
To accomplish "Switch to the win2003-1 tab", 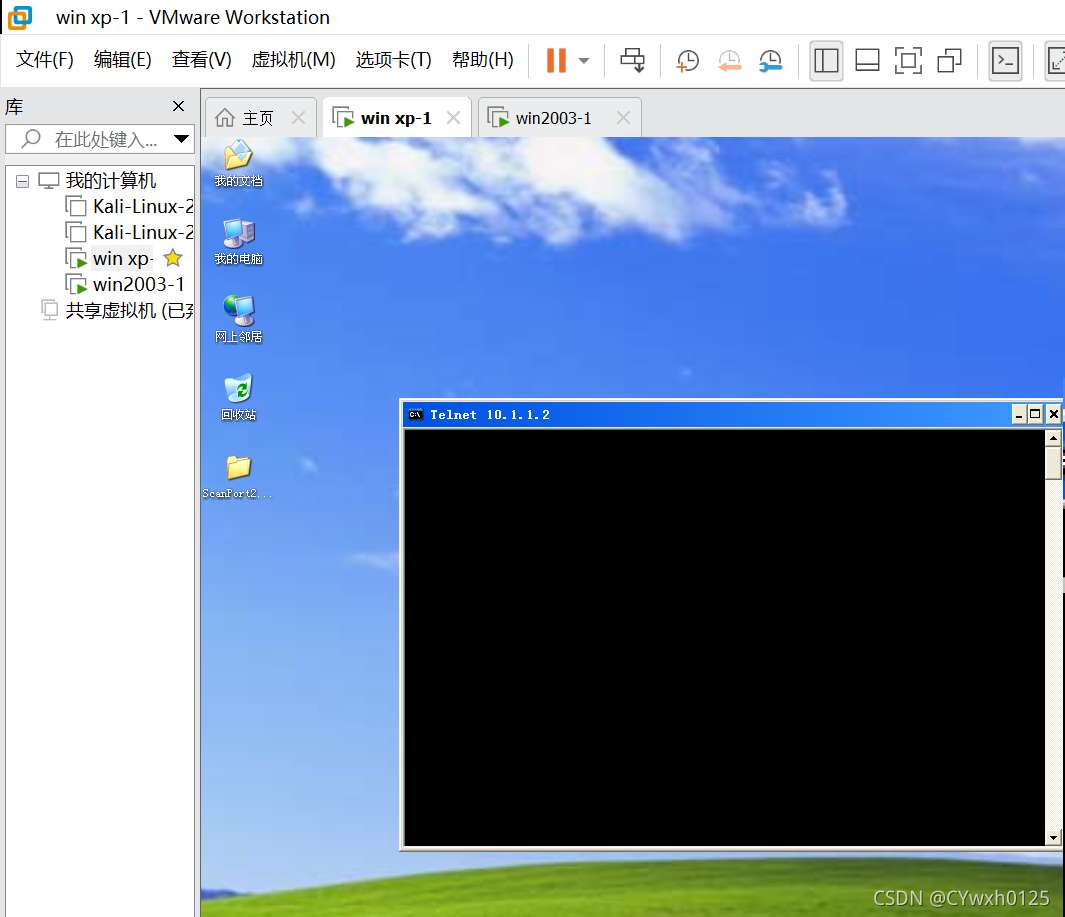I will click(553, 118).
